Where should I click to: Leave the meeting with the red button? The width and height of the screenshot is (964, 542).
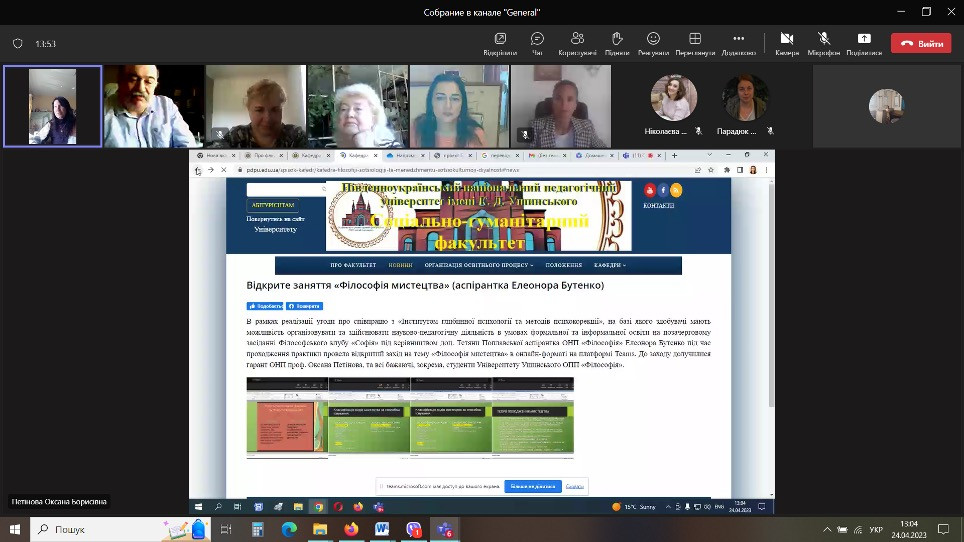(x=921, y=44)
